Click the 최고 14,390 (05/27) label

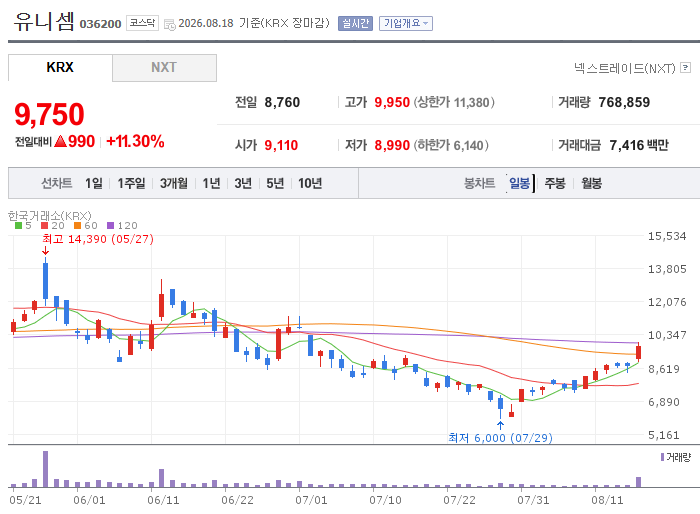click(x=98, y=239)
